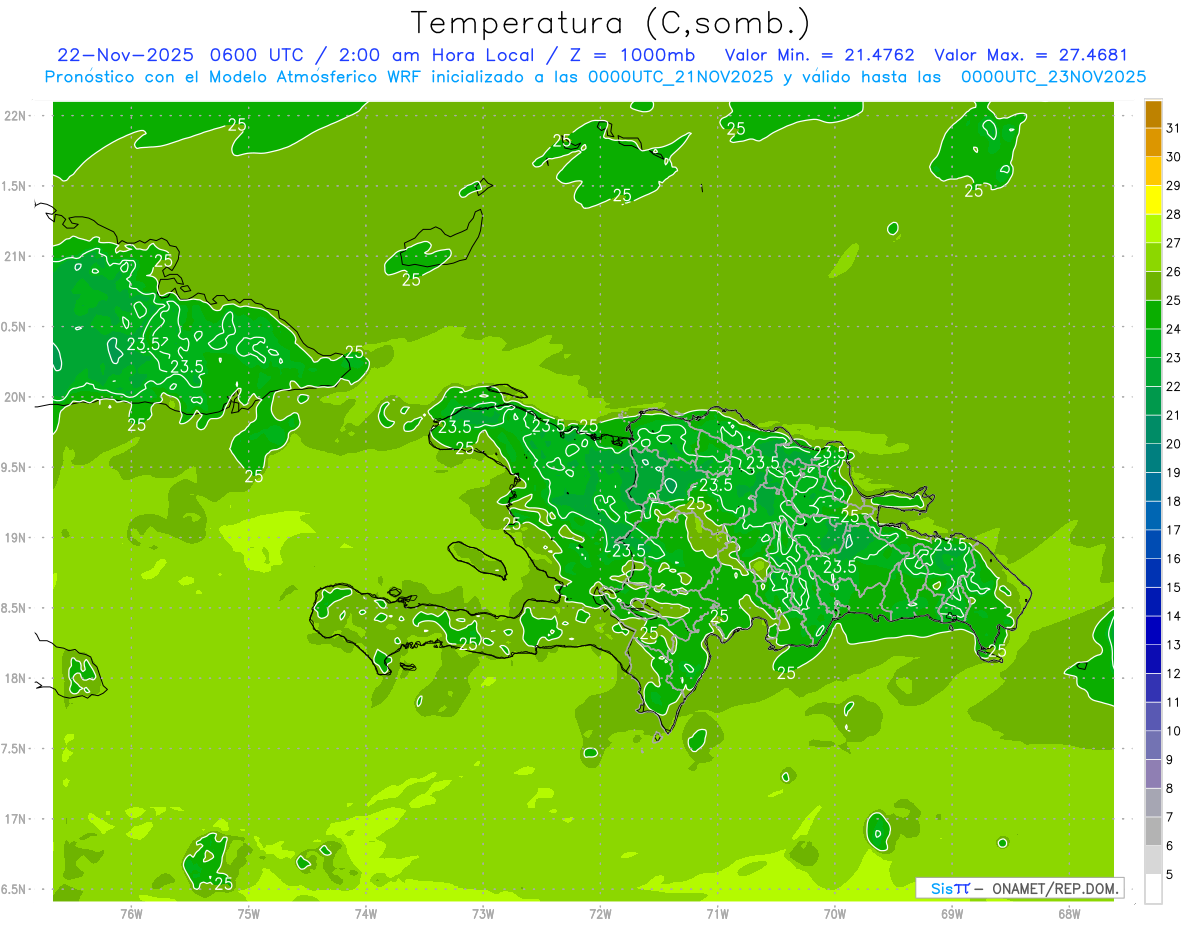Screen dimensions: 1200x927
Task: Click the 5 label on the color scale
Action: (1169, 875)
